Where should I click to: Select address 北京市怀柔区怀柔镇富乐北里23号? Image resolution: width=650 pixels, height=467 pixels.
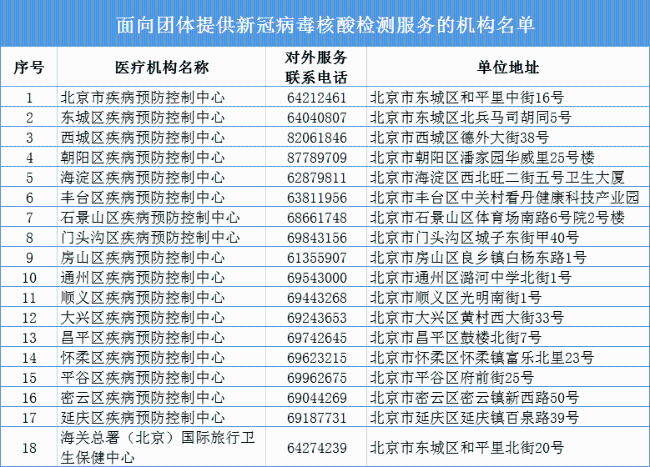[482, 358]
